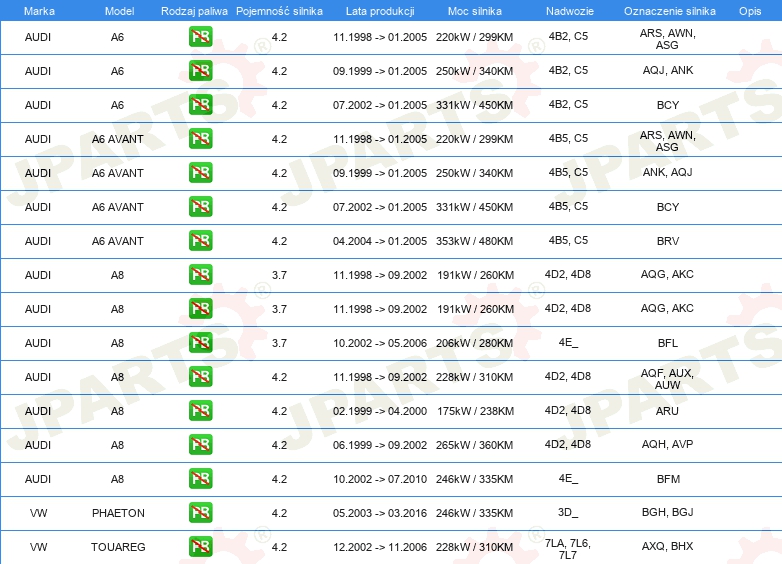Select the engine code BFL

[x=668, y=343]
